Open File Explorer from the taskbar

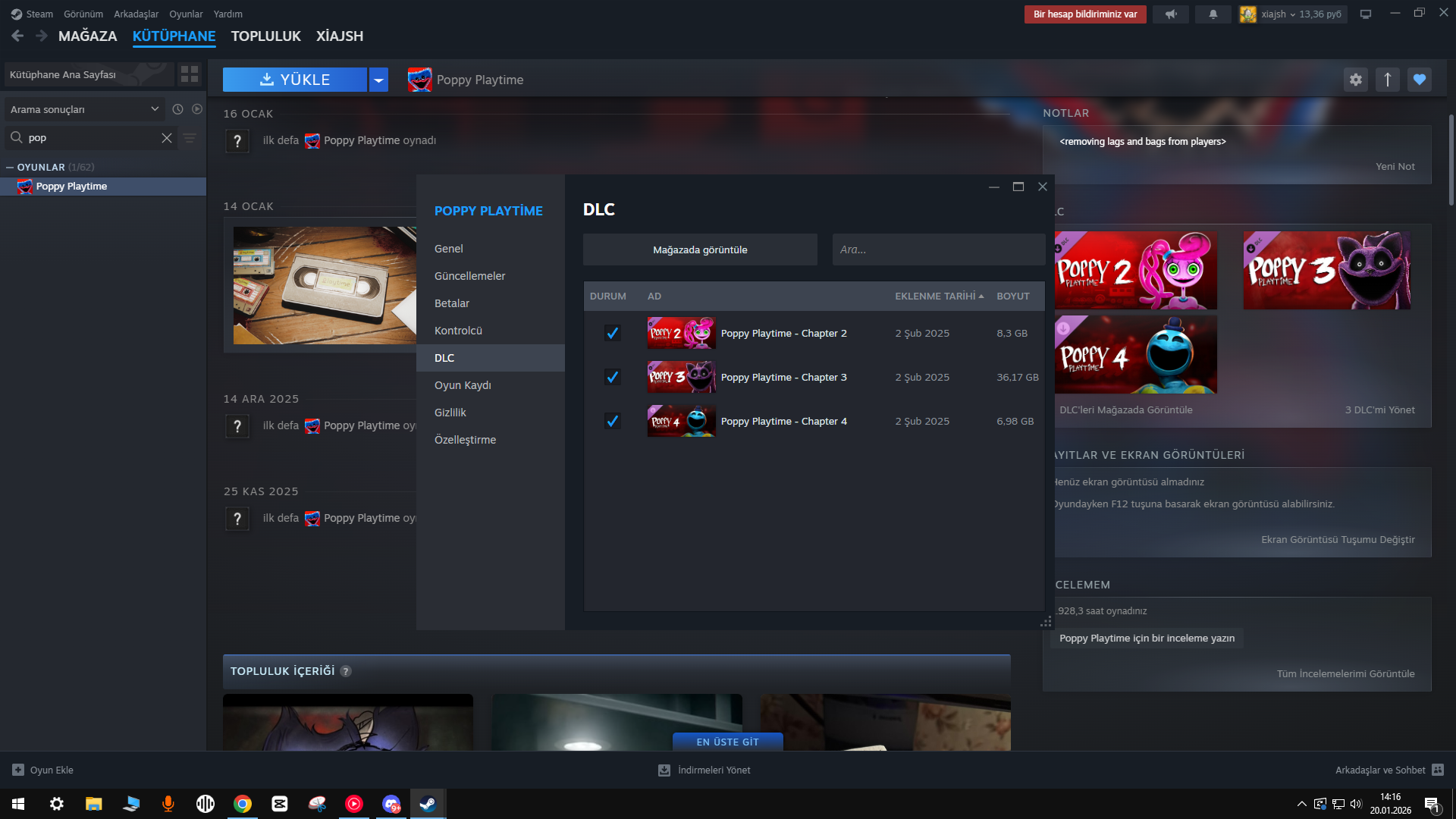[x=93, y=804]
